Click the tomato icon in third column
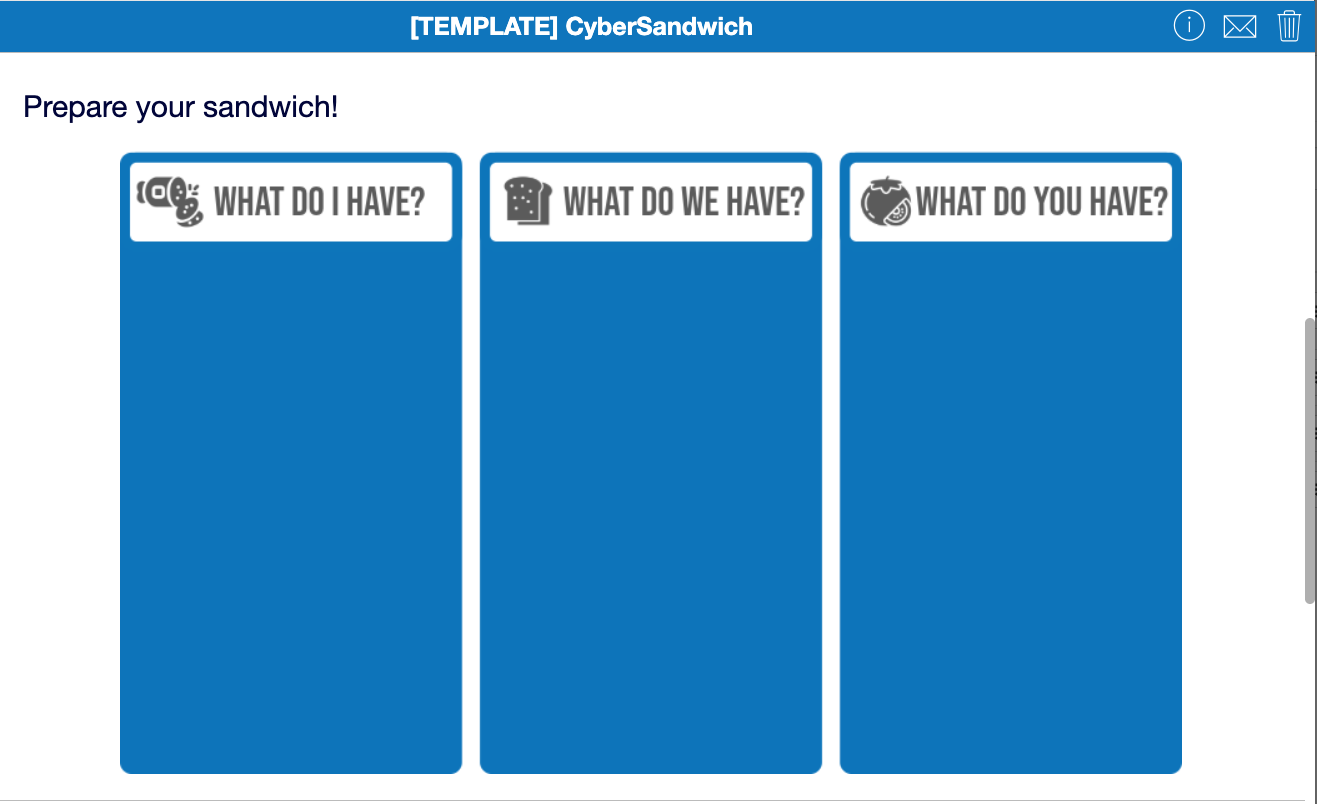1317x804 pixels. point(885,201)
